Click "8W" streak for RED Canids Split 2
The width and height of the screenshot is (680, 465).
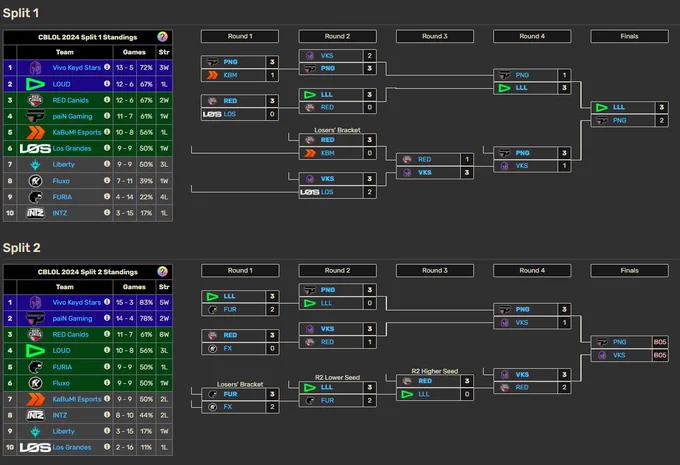164,334
